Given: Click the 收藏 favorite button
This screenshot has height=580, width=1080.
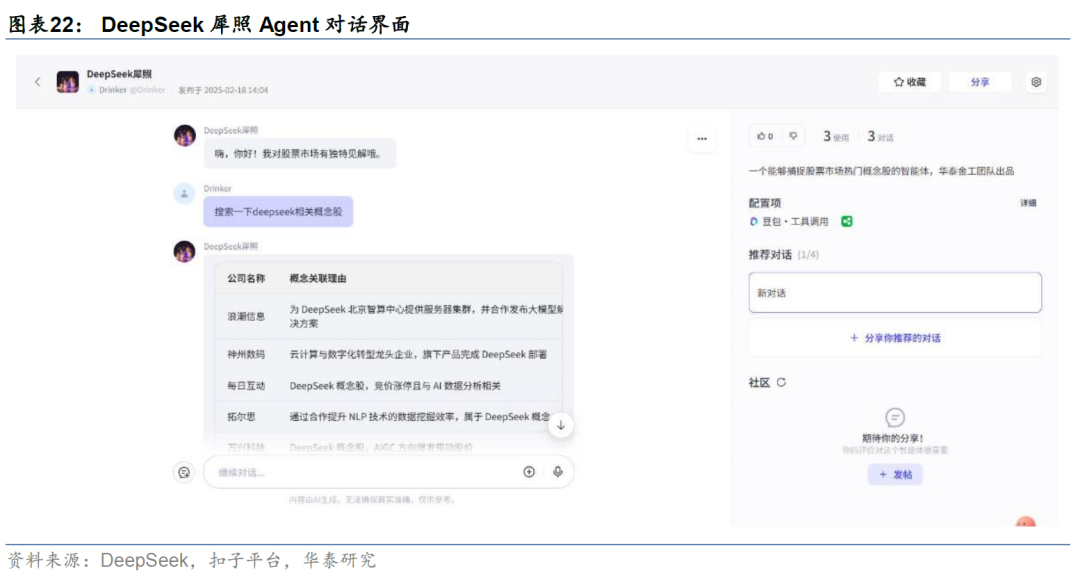Looking at the screenshot, I should (x=910, y=82).
